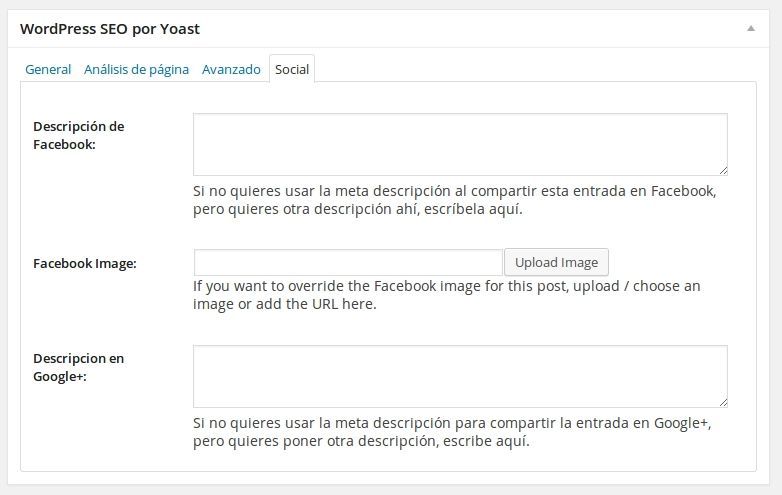Switch to the General tab
Viewport: 782px width, 495px height.
(48, 69)
